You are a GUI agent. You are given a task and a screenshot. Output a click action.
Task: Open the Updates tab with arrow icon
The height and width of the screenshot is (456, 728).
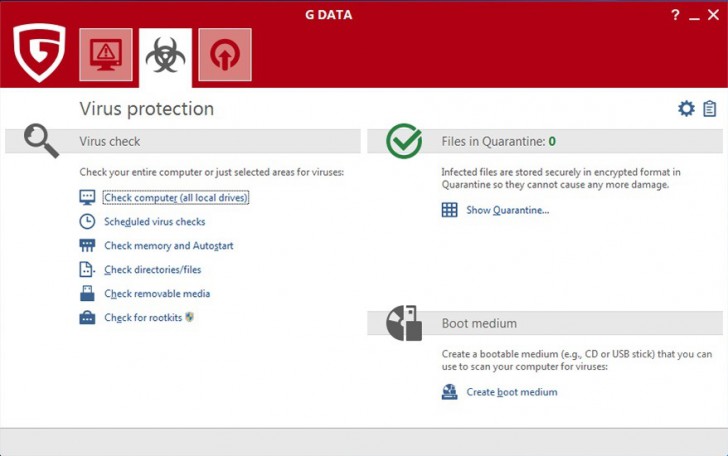point(225,54)
